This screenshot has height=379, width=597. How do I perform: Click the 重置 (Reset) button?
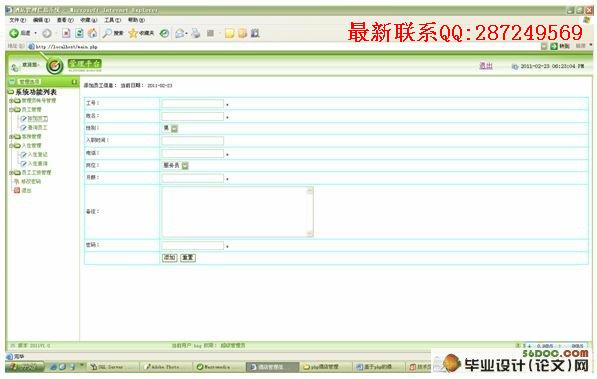click(x=188, y=258)
